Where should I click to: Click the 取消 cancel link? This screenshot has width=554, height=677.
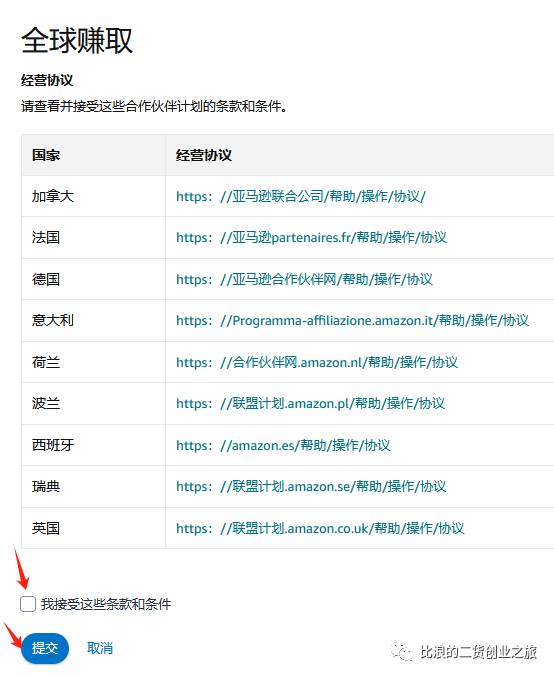[100, 648]
